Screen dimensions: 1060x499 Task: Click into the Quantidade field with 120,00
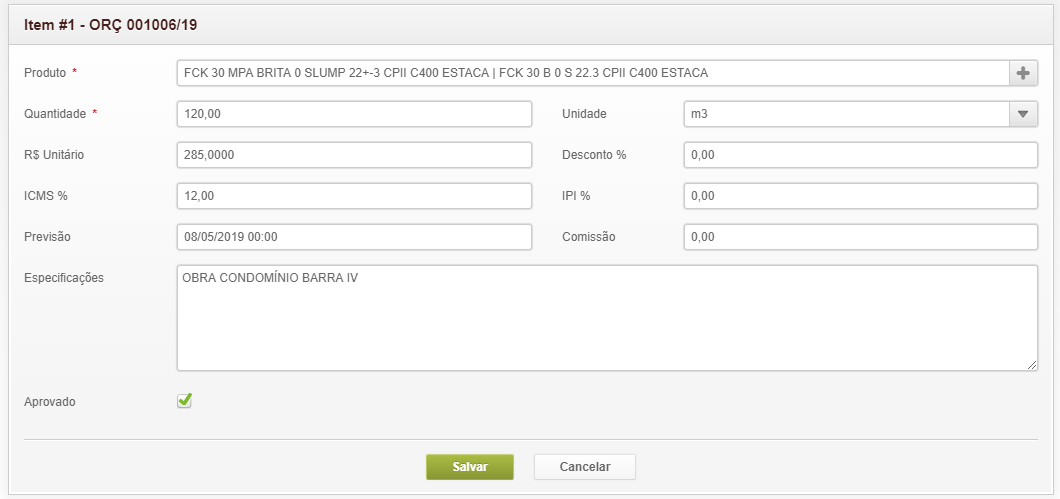(354, 114)
